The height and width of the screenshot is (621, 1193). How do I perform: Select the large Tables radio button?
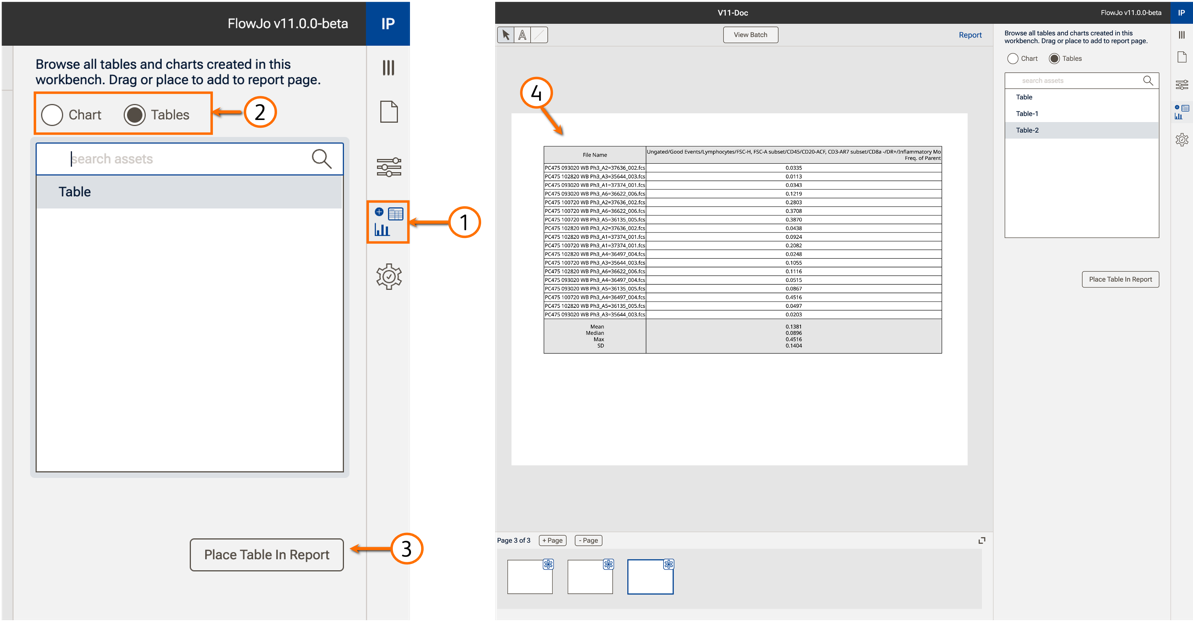[135, 115]
